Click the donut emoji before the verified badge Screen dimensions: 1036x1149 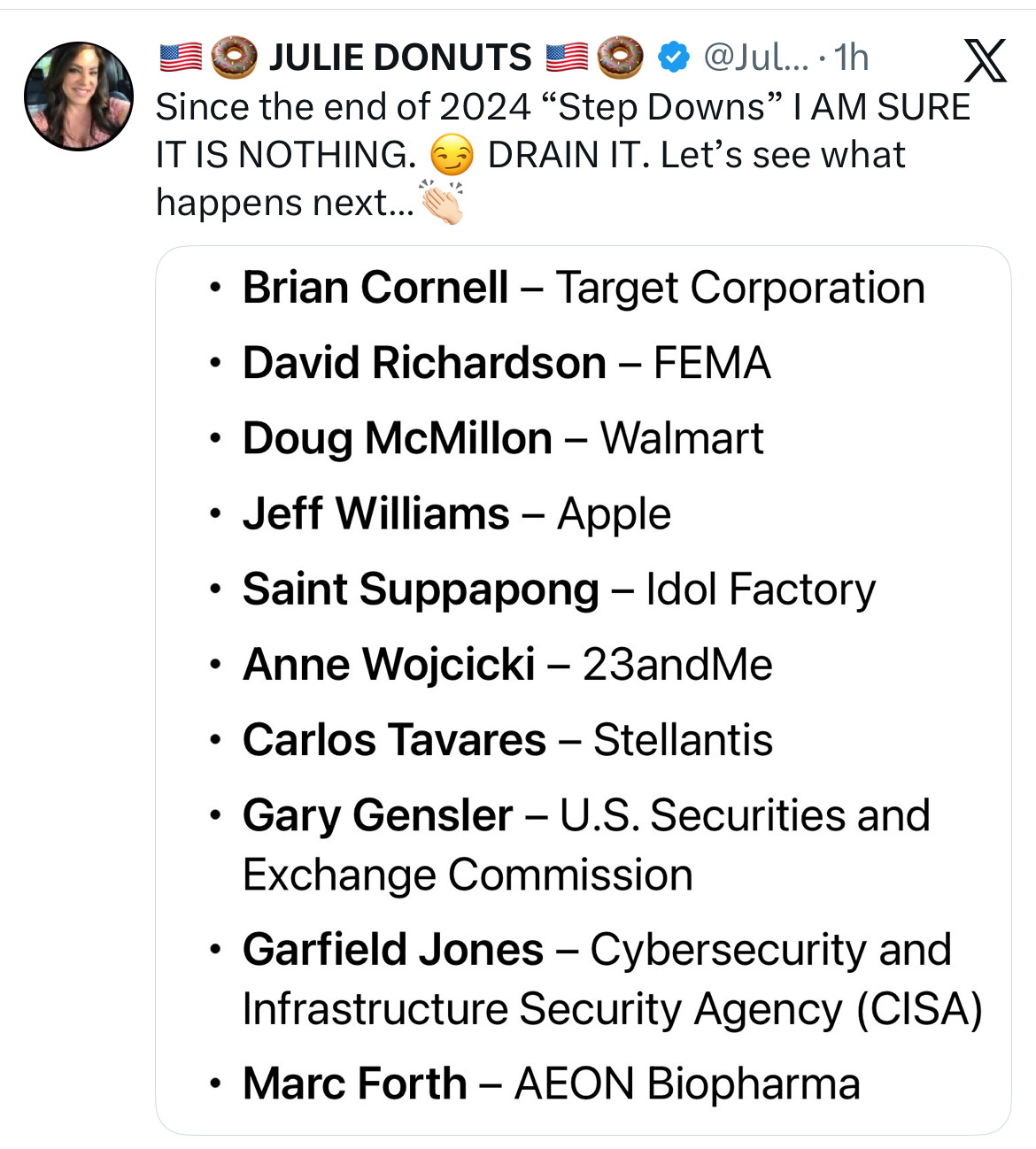(620, 58)
